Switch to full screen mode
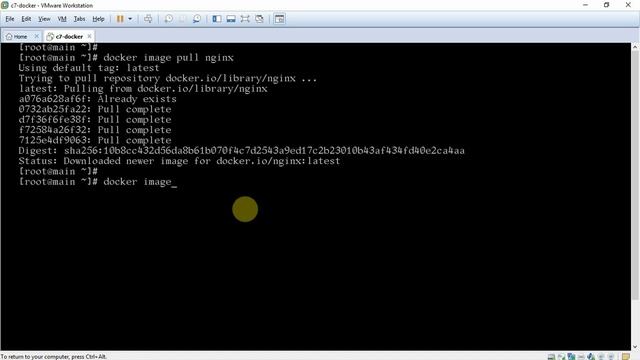 (x=245, y=19)
